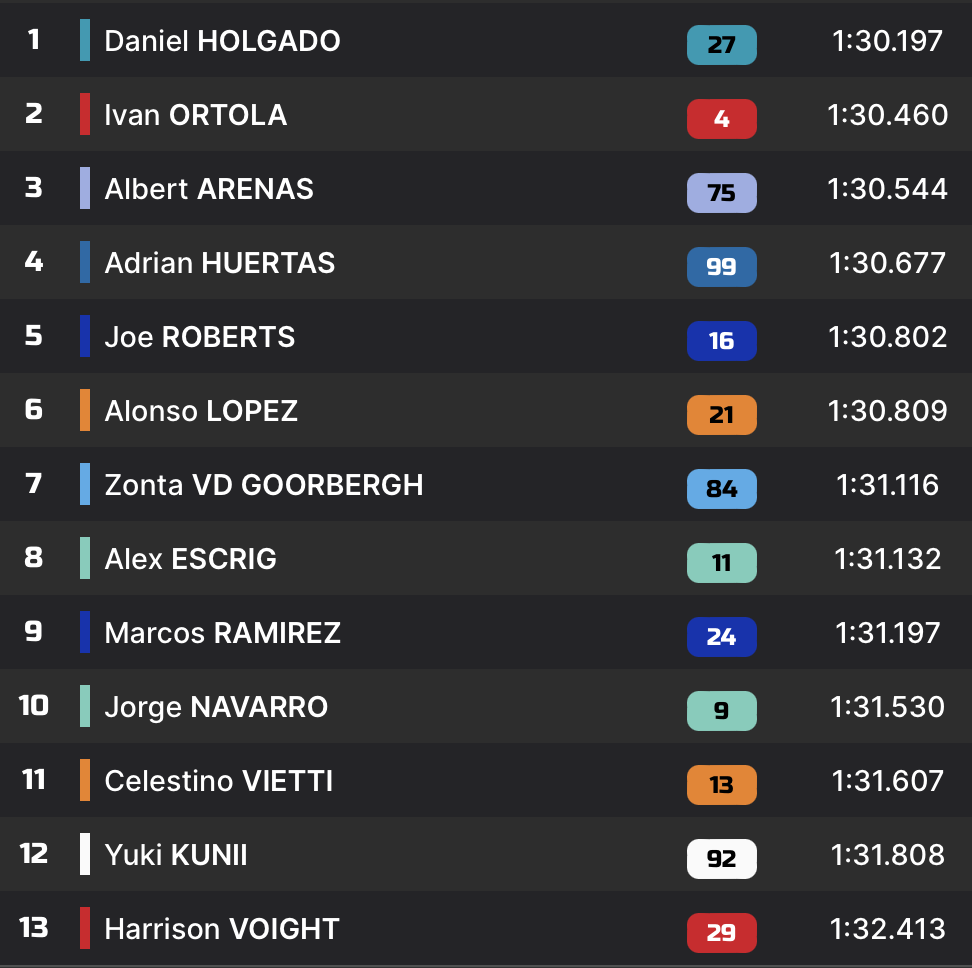The width and height of the screenshot is (972, 968).
Task: Click Yuki KUNII white color bar
Action: point(85,855)
